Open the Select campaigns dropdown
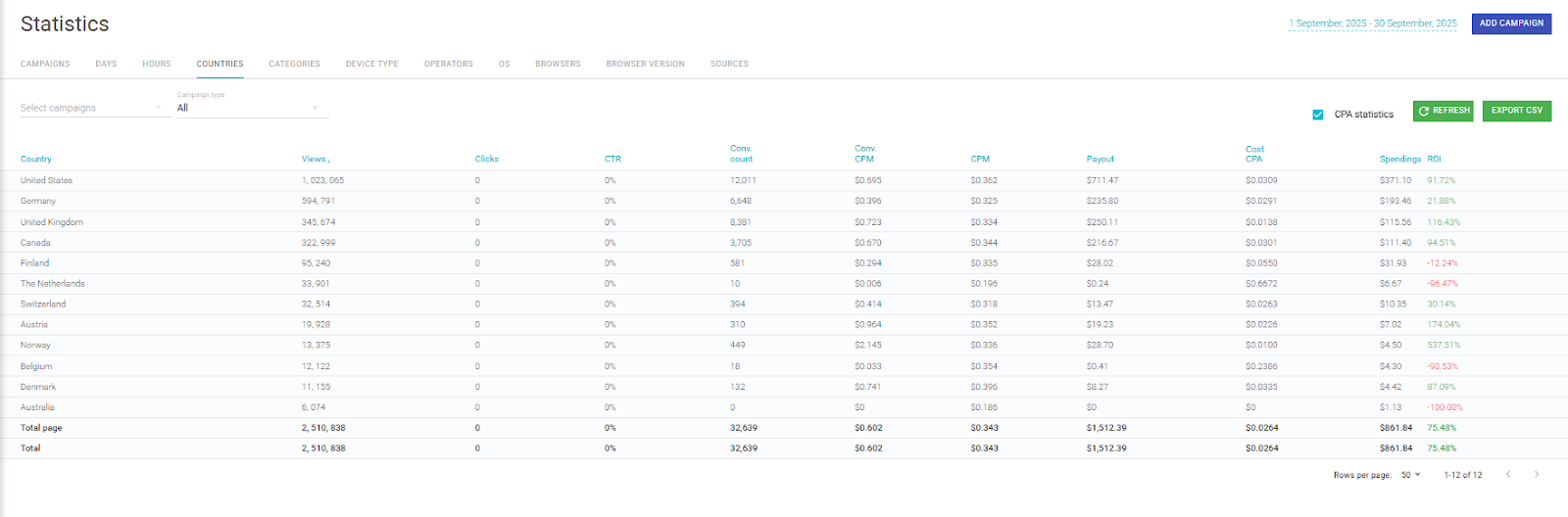The height and width of the screenshot is (517, 1568). [x=91, y=108]
